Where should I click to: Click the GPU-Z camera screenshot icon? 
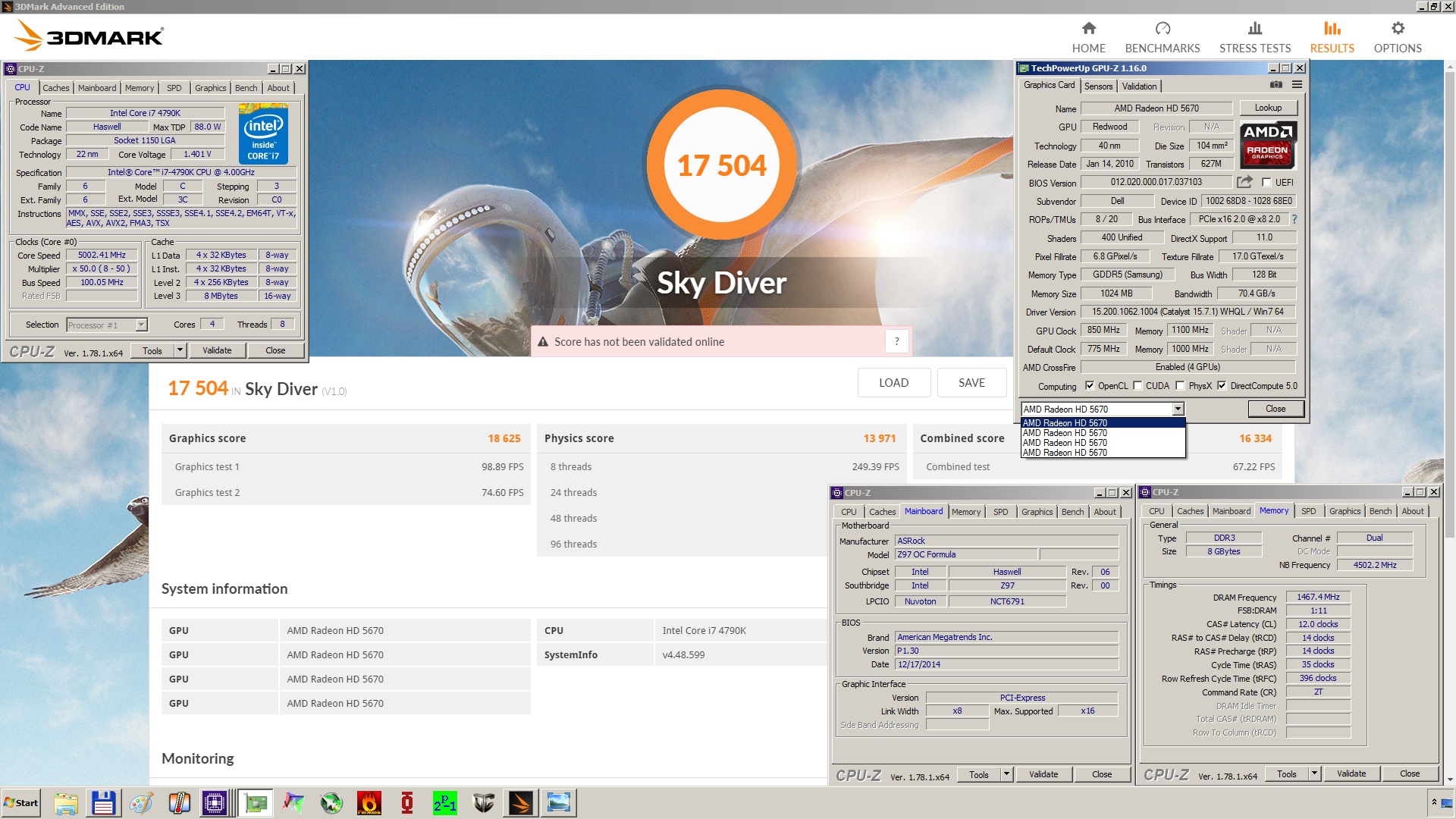click(1276, 85)
